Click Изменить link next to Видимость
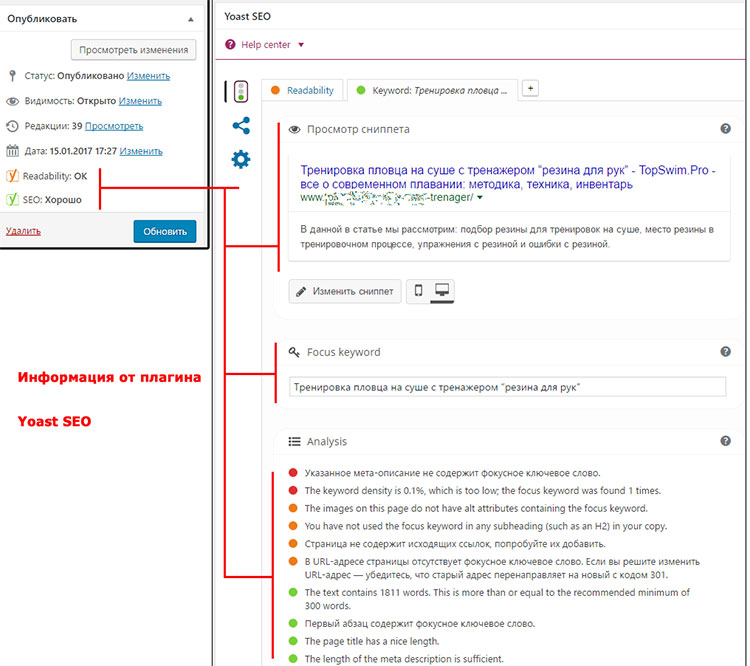 (140, 101)
